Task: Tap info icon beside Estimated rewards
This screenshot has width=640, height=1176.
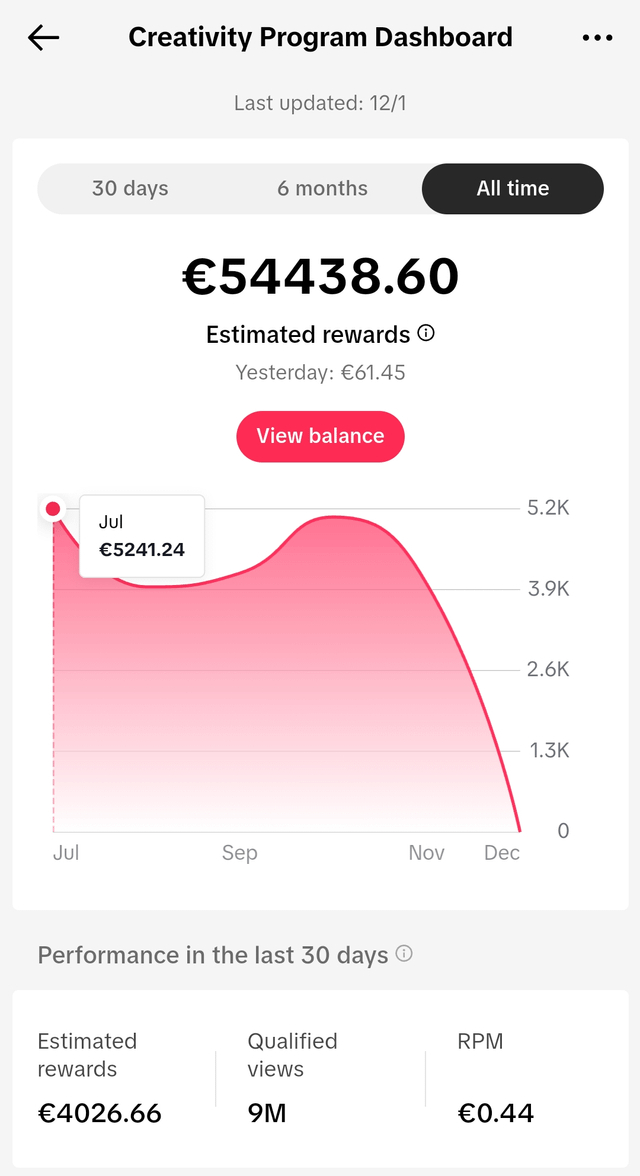Action: [426, 333]
